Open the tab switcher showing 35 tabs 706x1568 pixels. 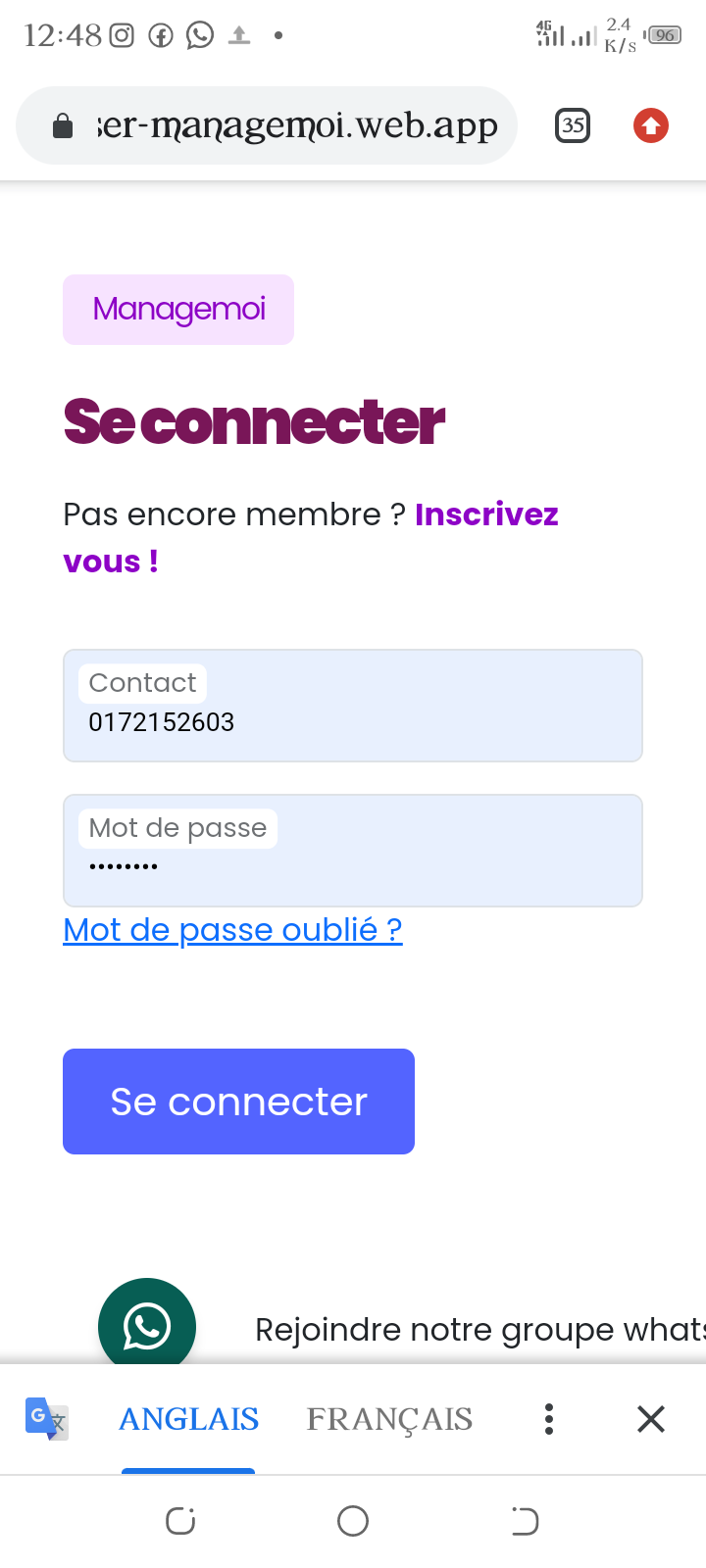tap(573, 125)
